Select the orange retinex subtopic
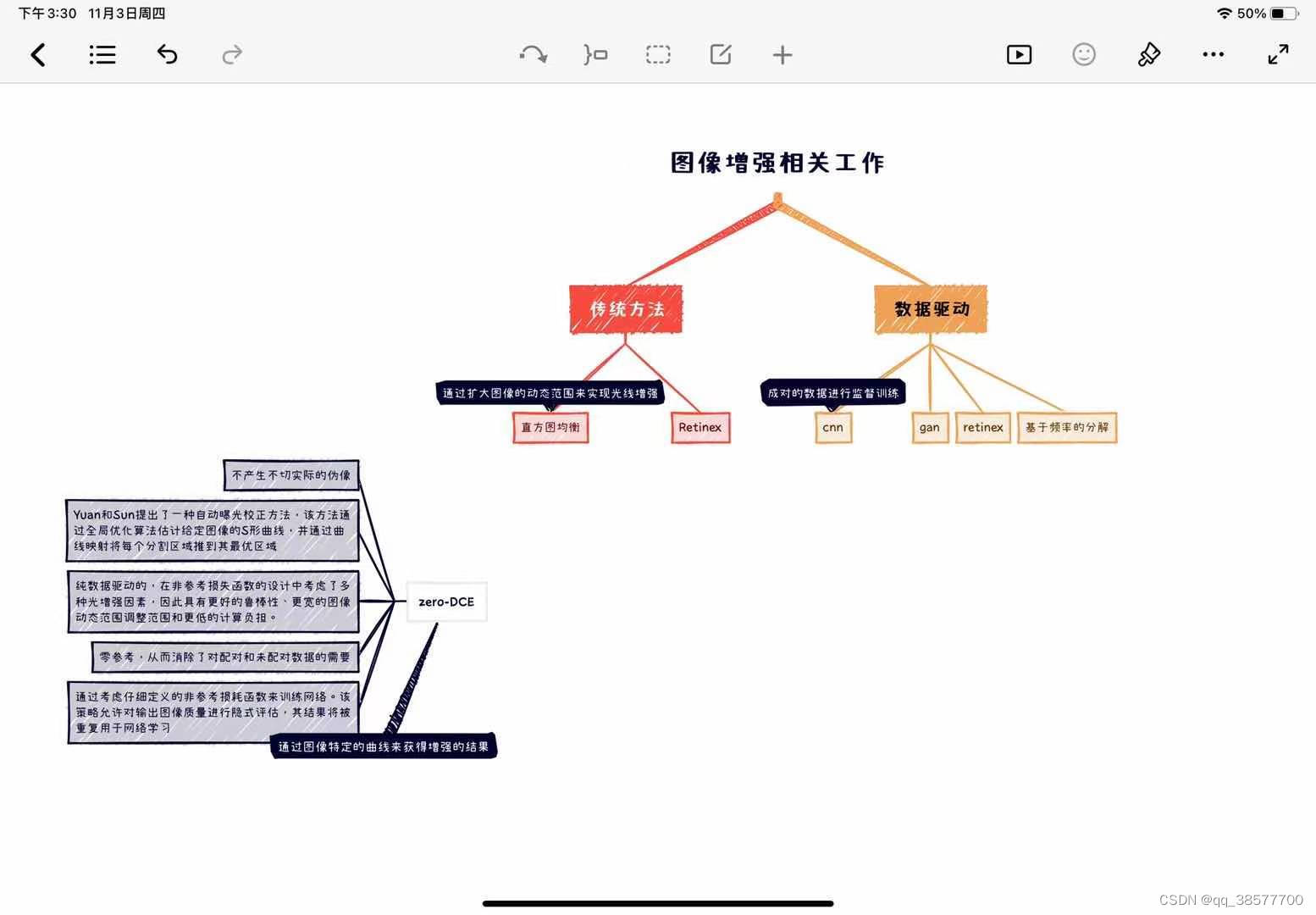Screen dimensions: 1316x915 pos(983,427)
